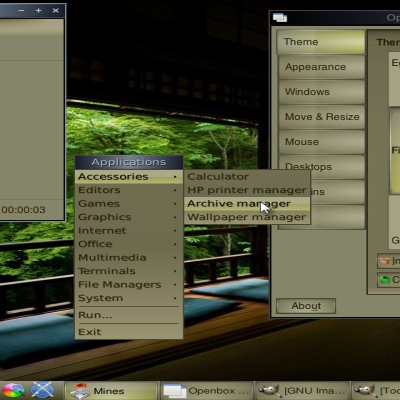Select the Windows tab in Openbox settings
Viewport: 400px width, 400px height.
[322, 92]
